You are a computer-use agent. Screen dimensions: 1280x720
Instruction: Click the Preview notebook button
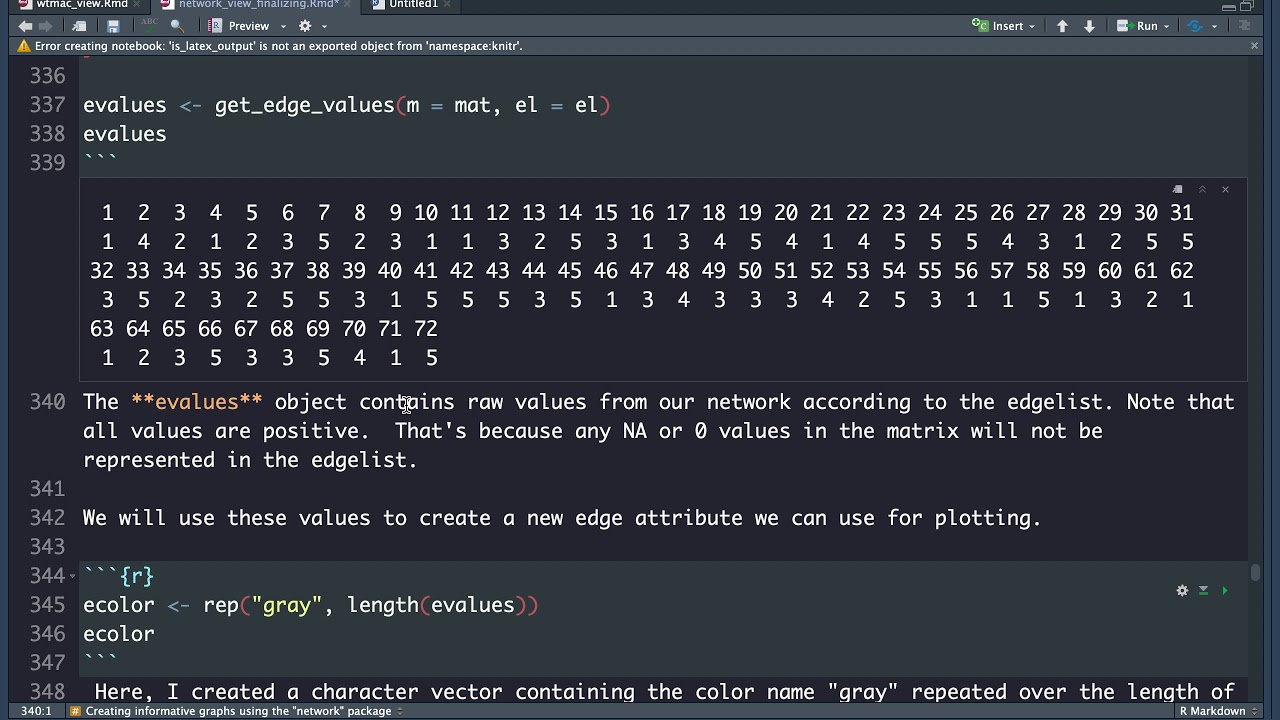239,26
